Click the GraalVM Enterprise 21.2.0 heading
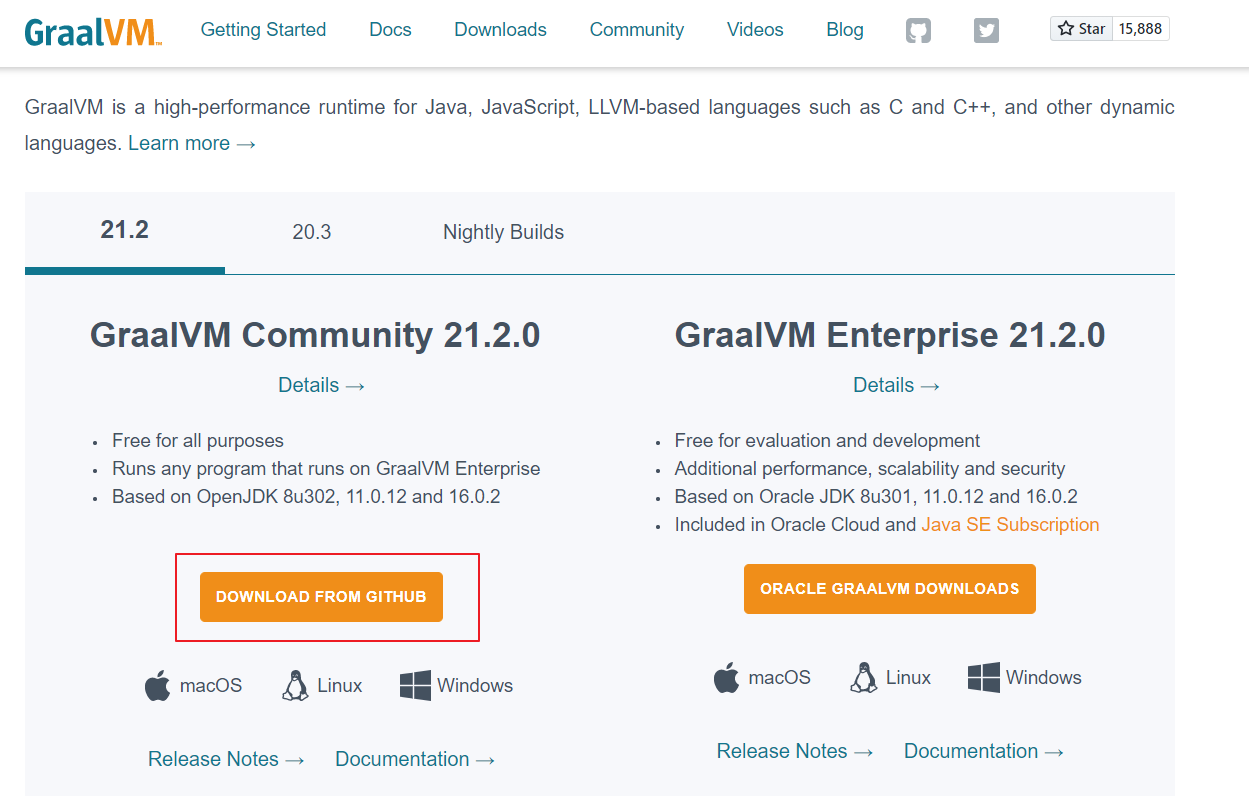Image resolution: width=1249 pixels, height=796 pixels. [890, 335]
